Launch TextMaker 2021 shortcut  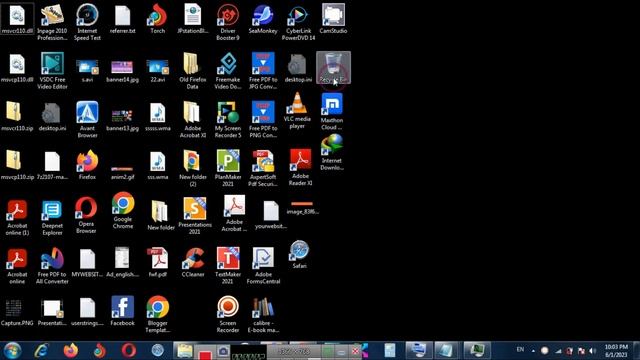pyautogui.click(x=228, y=265)
